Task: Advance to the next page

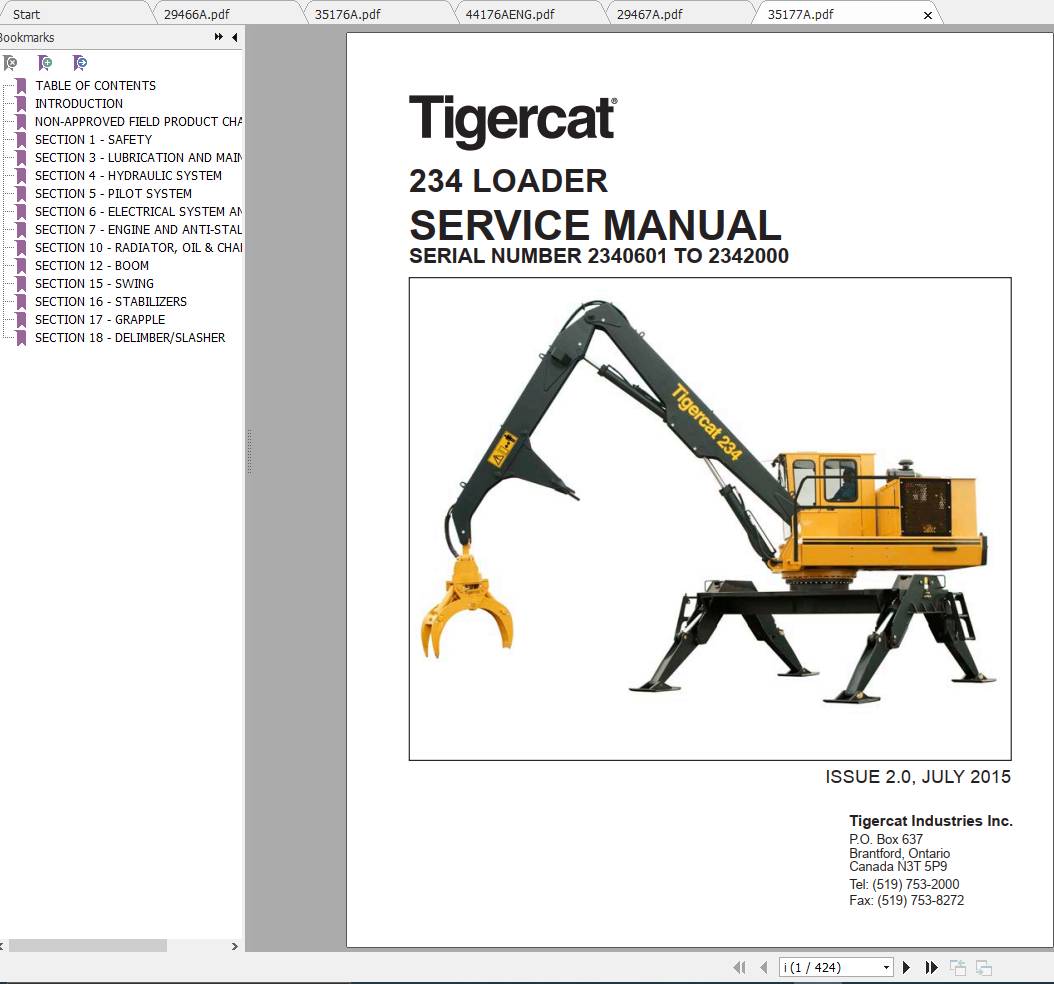Action: click(x=906, y=967)
